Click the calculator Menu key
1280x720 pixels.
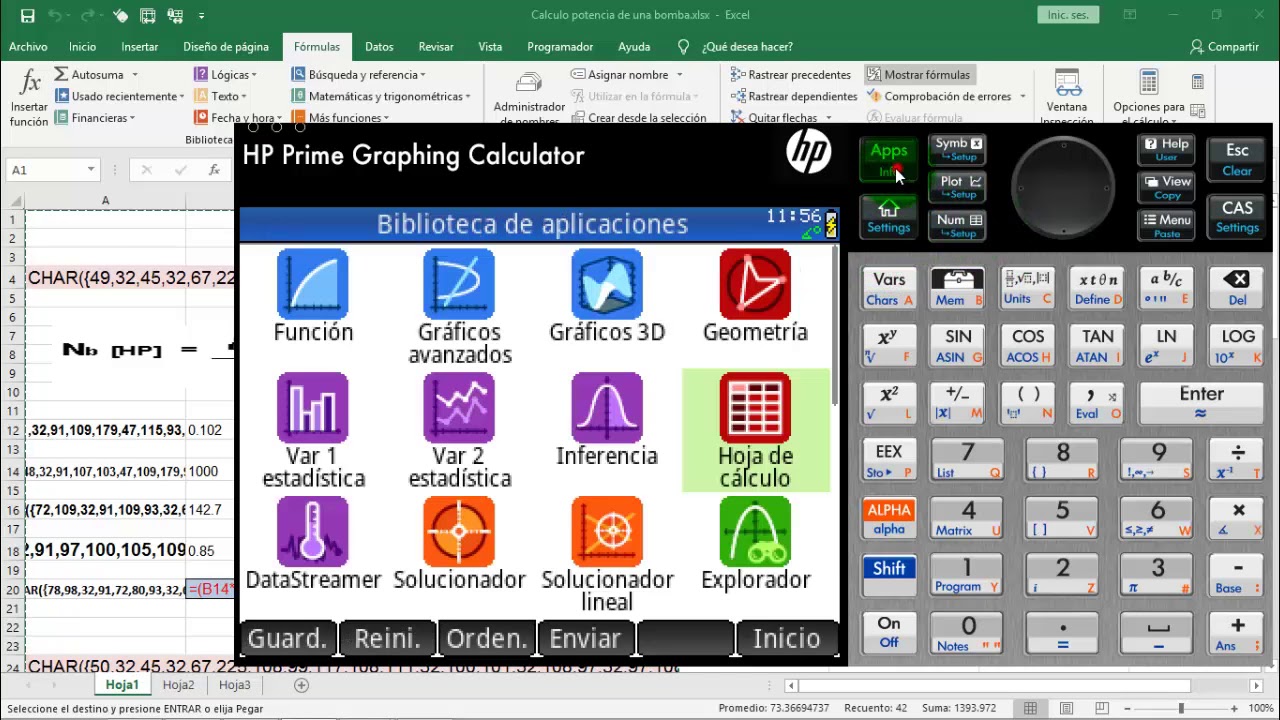point(1166,225)
